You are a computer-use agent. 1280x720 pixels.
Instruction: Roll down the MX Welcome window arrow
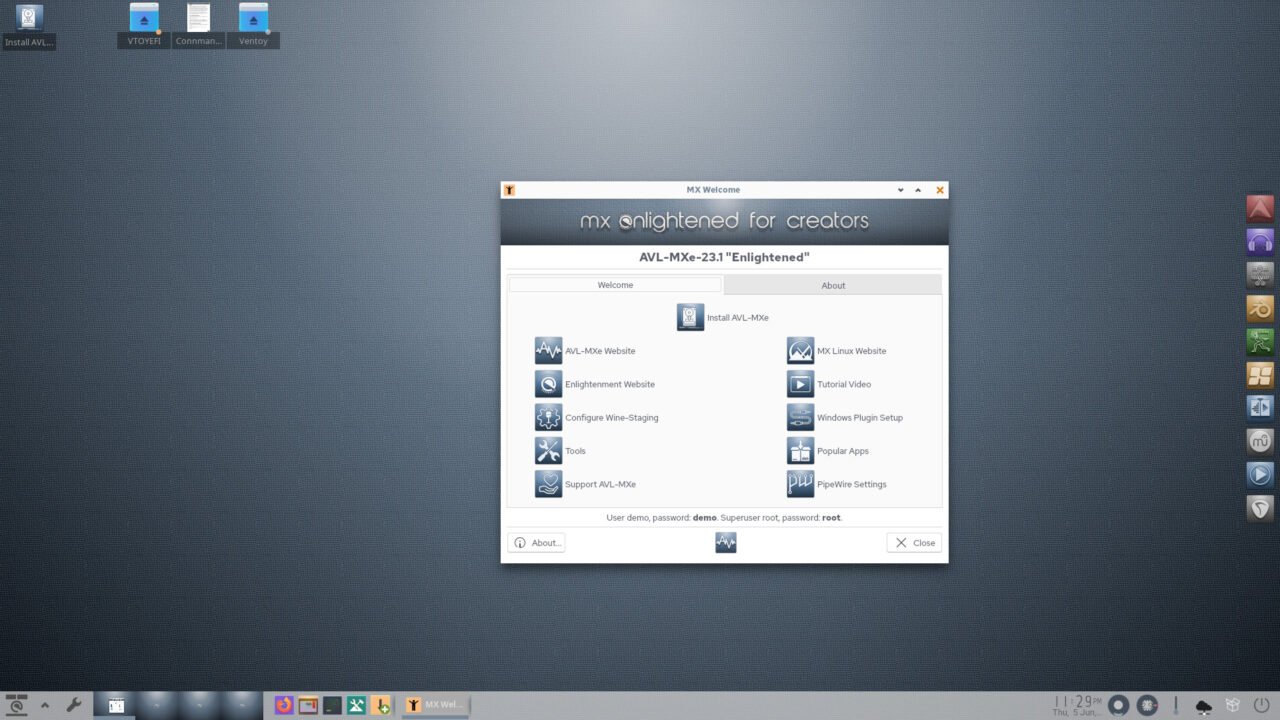900,190
